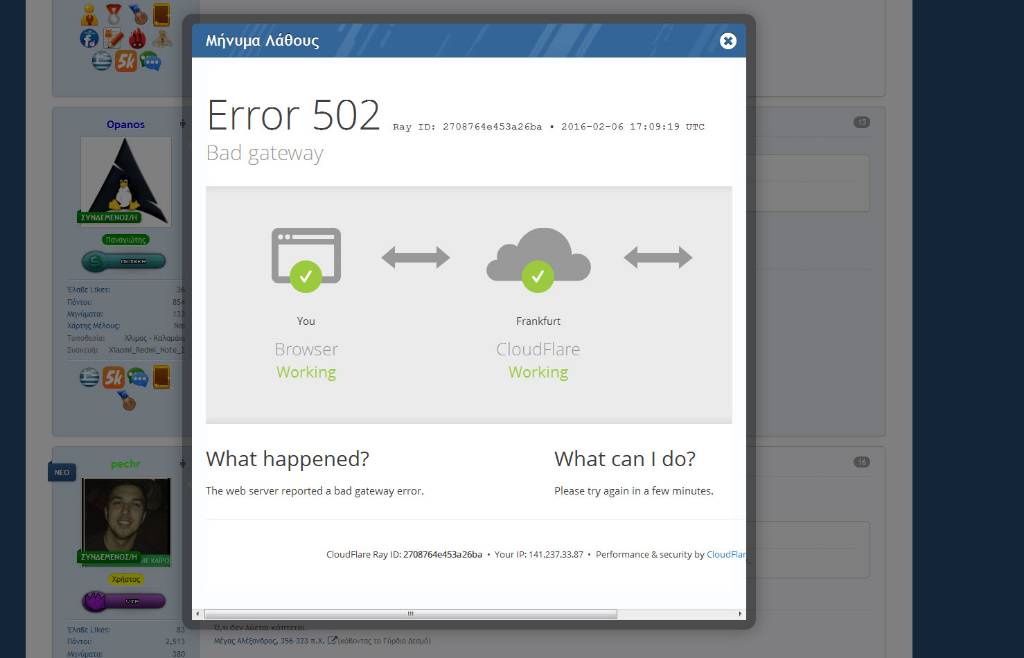
Task: Click the Frankfurt location label
Action: (538, 321)
